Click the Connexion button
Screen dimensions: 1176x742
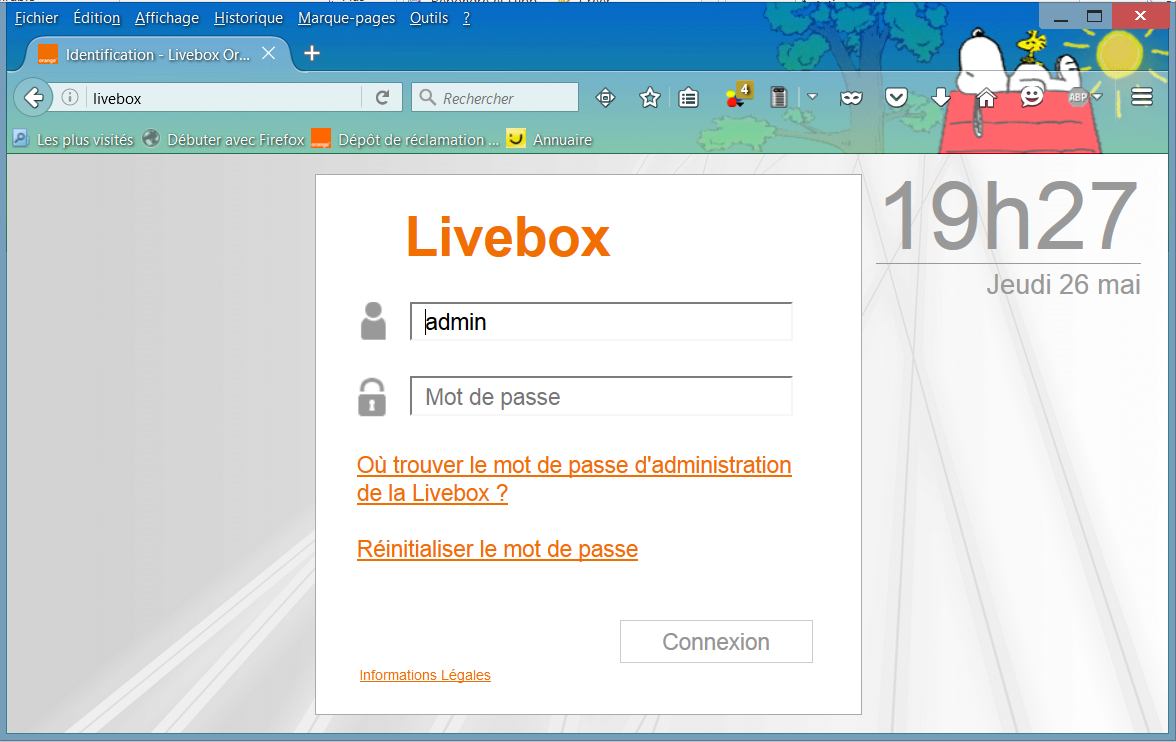716,641
